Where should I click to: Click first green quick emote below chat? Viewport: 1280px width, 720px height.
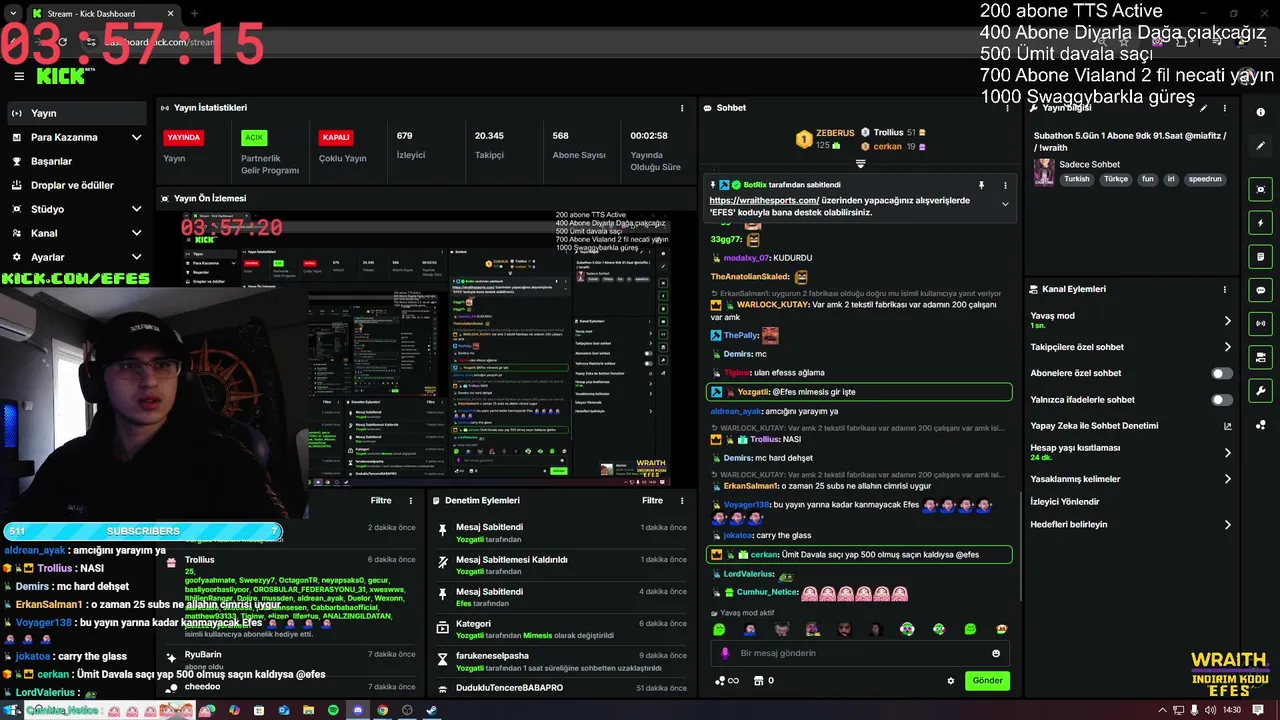(719, 629)
